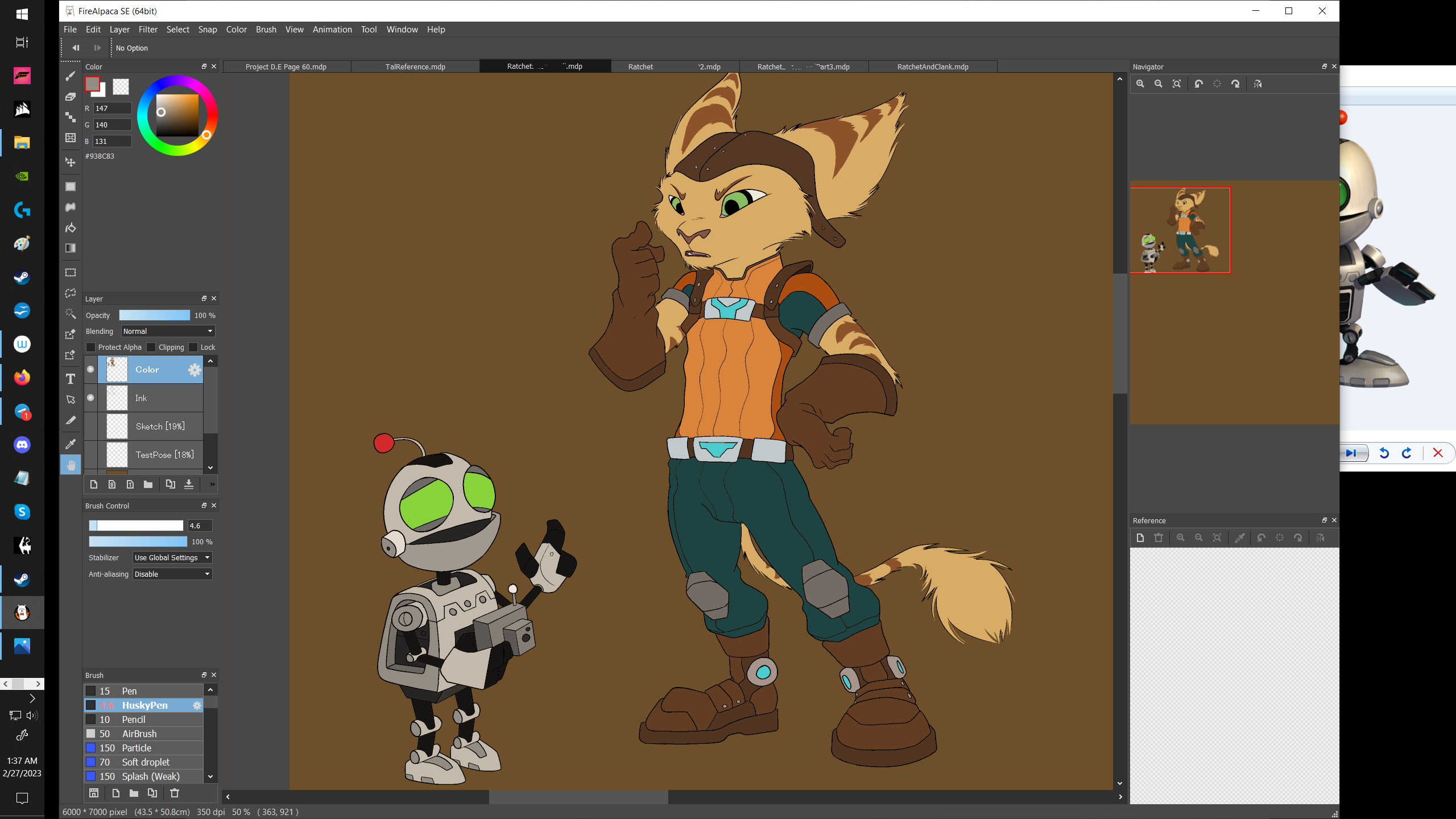Open the Animation menu

pos(332,30)
